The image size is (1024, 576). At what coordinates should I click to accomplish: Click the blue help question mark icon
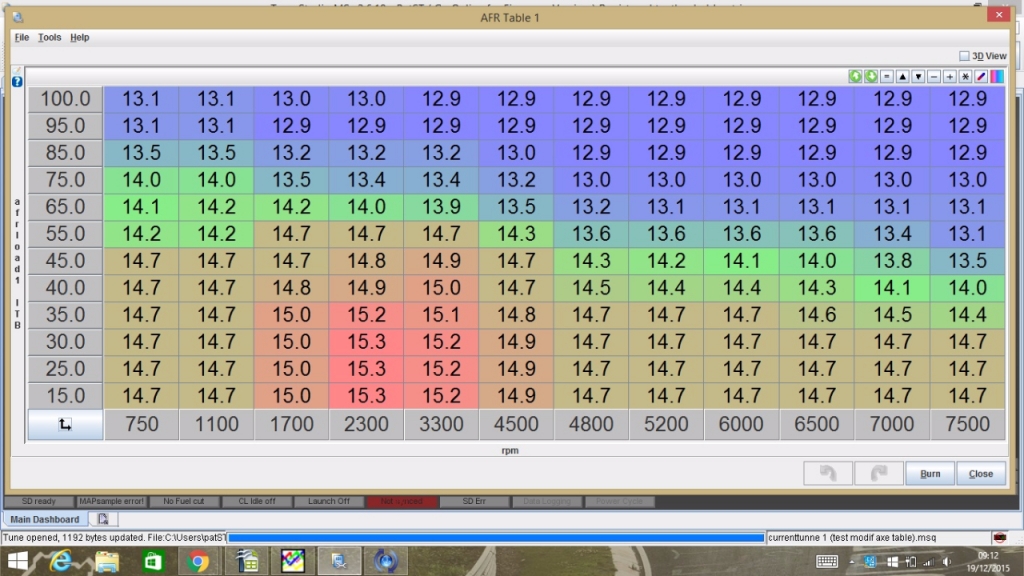(x=17, y=82)
